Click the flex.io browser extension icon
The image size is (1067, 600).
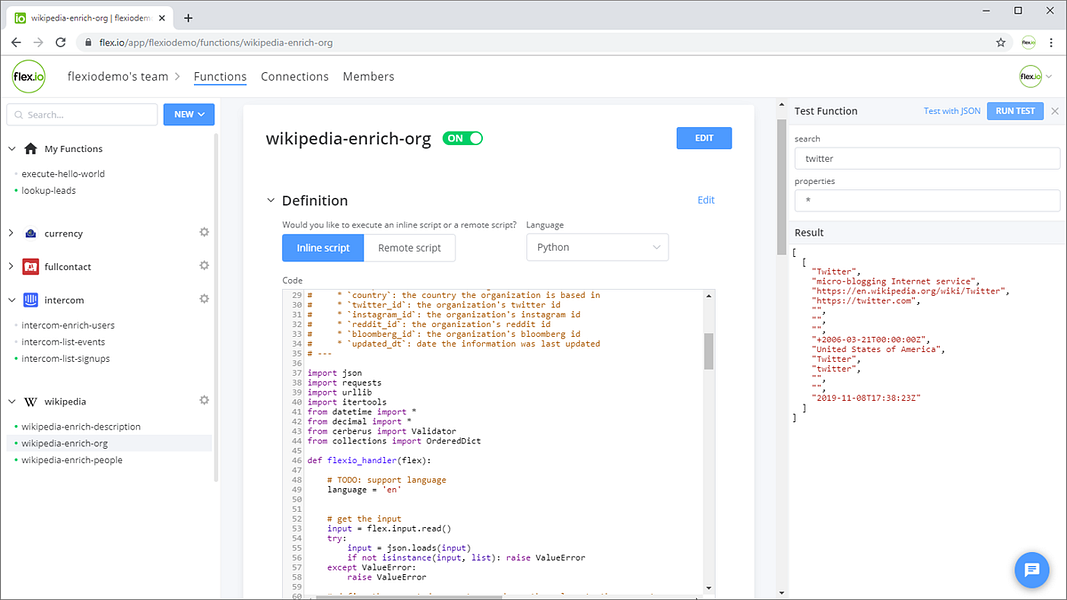(1028, 42)
